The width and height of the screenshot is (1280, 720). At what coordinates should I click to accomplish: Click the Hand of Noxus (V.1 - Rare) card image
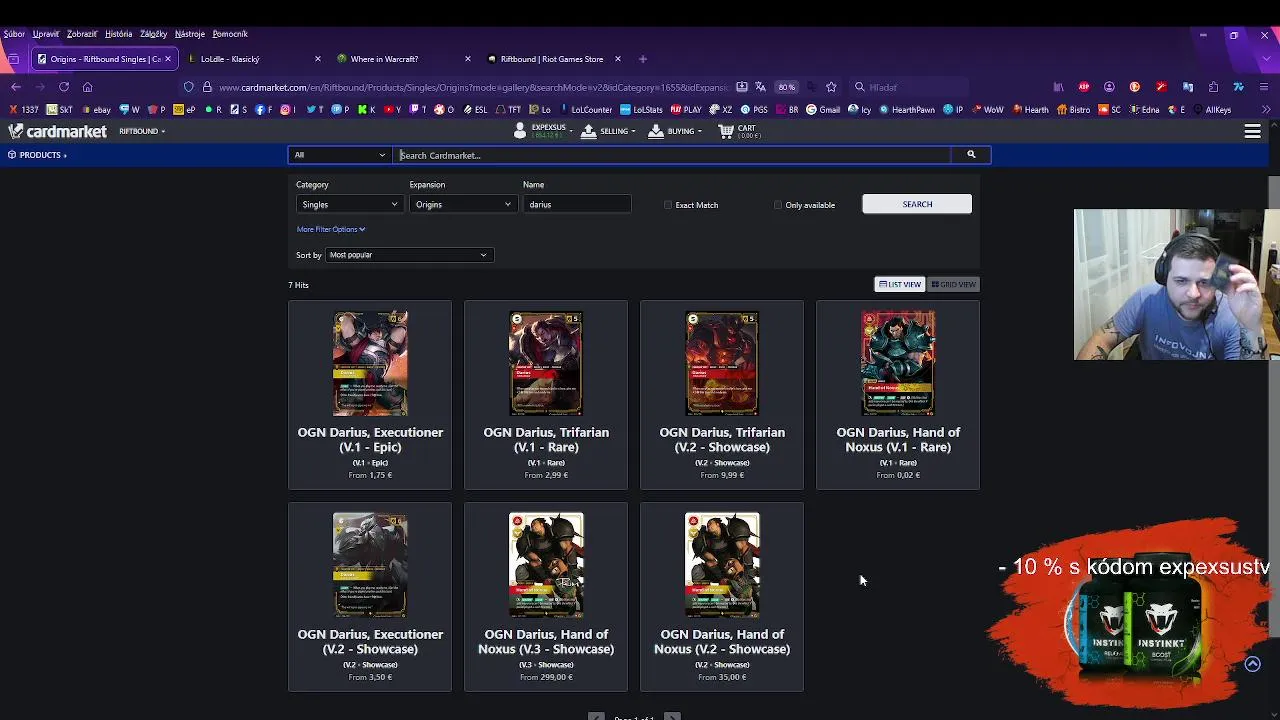[898, 363]
